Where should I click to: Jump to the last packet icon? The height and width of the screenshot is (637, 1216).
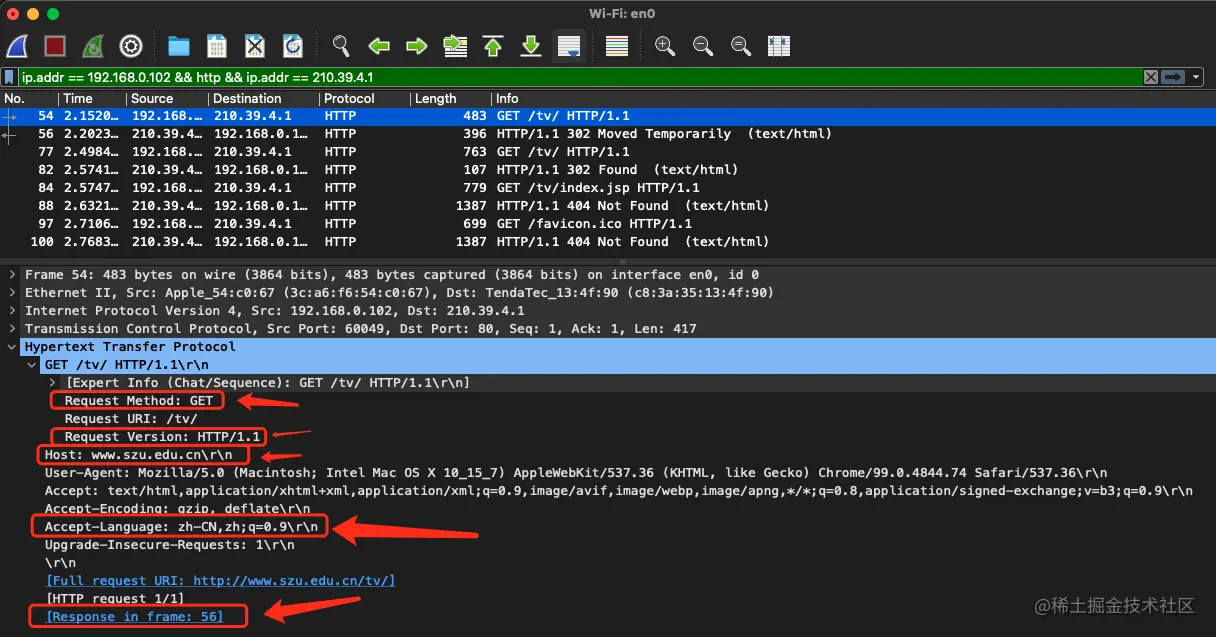pyautogui.click(x=531, y=46)
